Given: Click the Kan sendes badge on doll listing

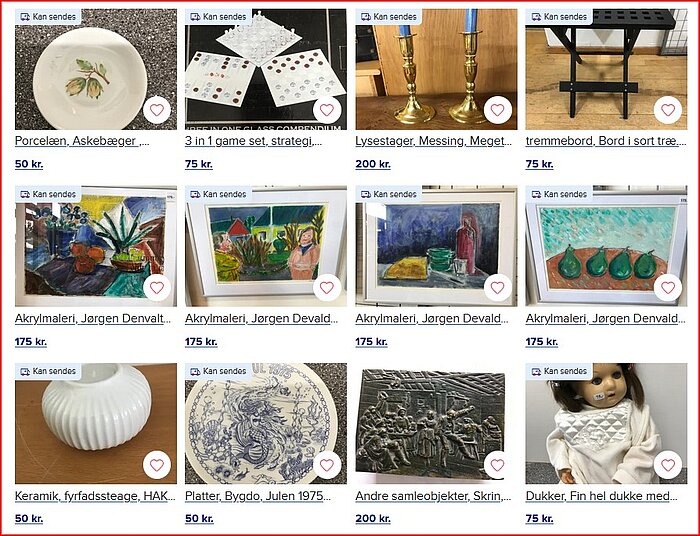Looking at the screenshot, I should point(559,371).
